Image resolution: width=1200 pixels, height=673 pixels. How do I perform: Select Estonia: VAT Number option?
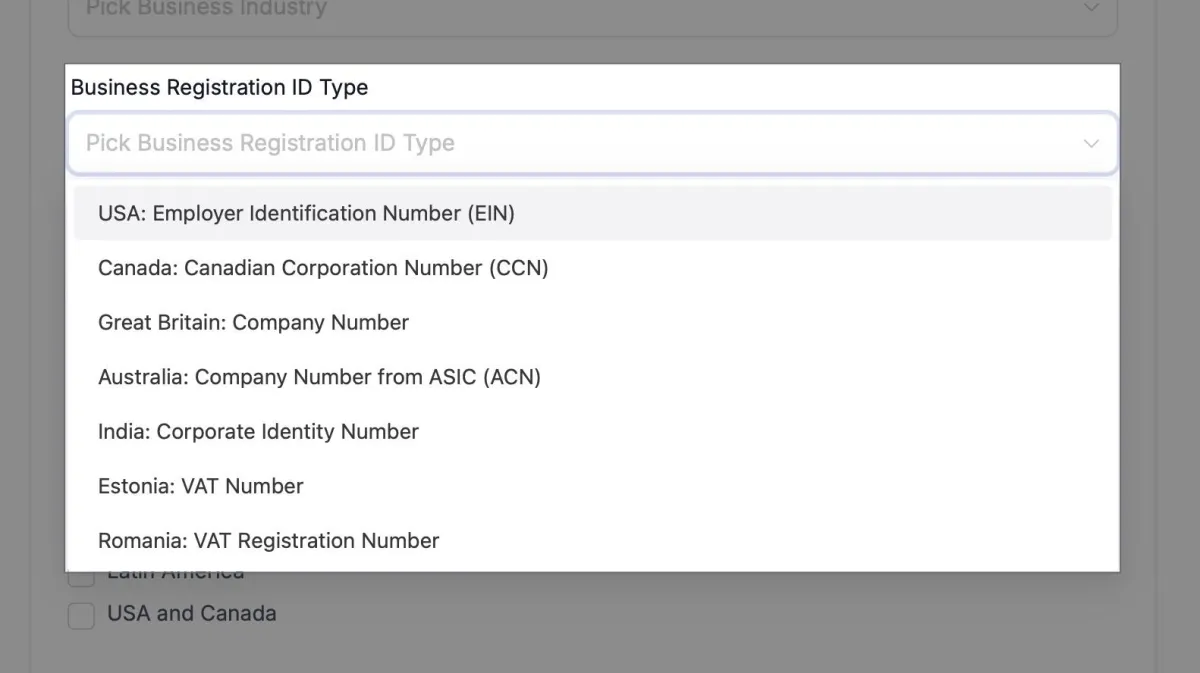pos(592,486)
